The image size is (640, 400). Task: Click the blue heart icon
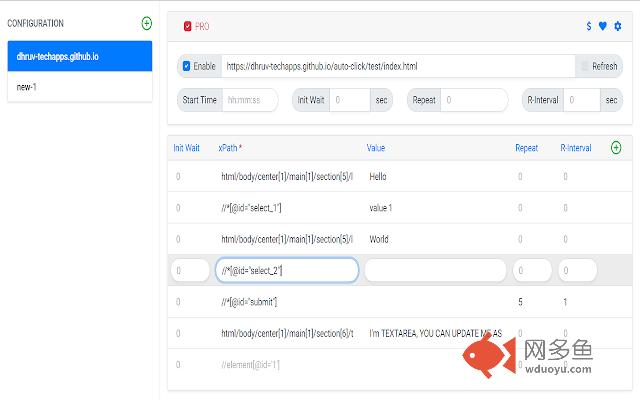(603, 26)
